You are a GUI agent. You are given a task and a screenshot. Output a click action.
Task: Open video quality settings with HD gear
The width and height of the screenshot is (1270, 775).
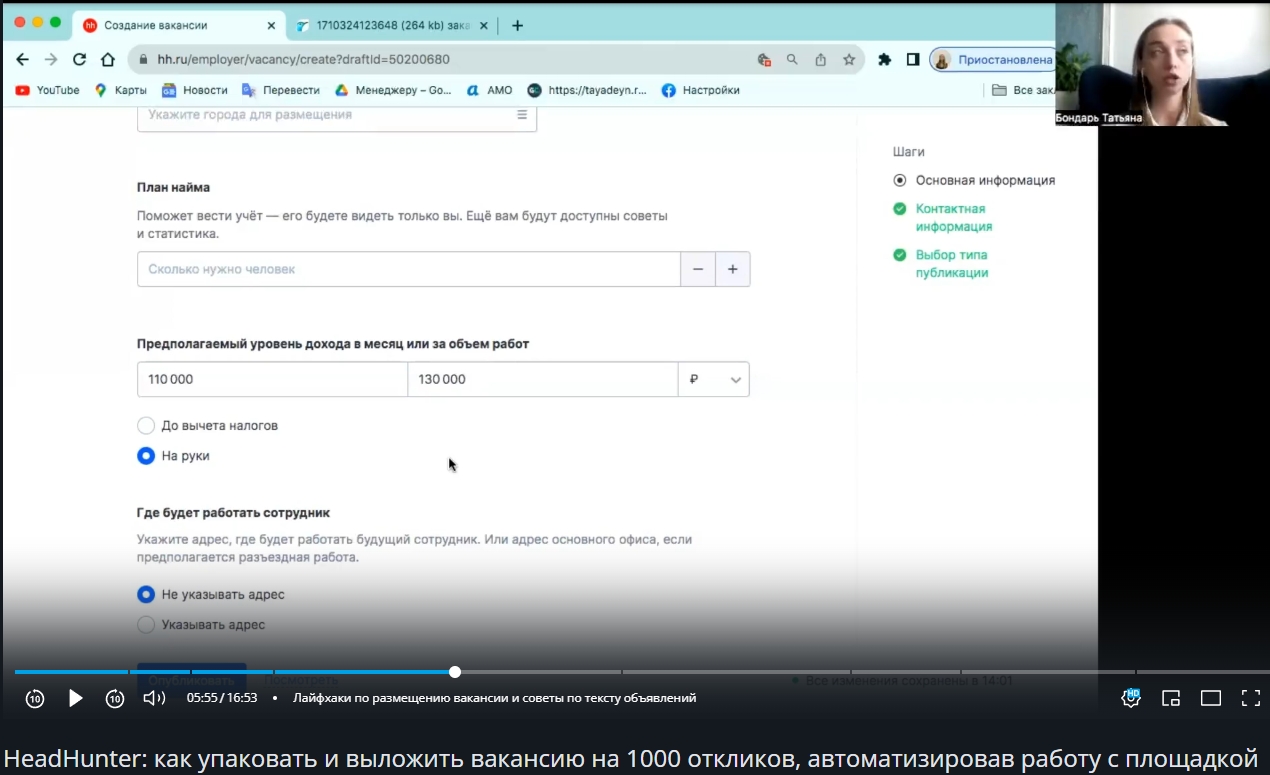point(1131,698)
